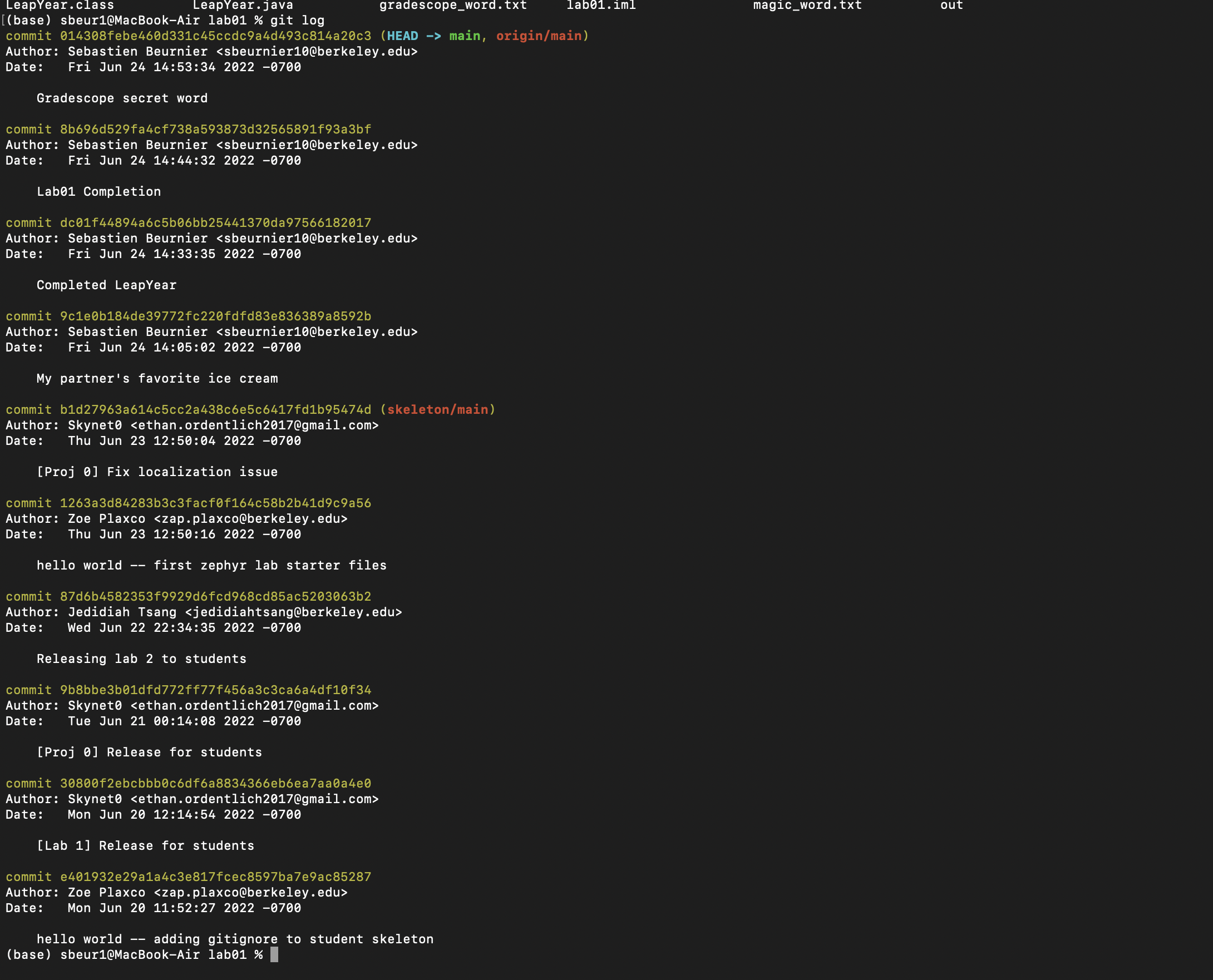Click the ethan.ordentlich2017@gmail.com email under skeleton/main
The image size is (1213, 980).
(x=254, y=425)
